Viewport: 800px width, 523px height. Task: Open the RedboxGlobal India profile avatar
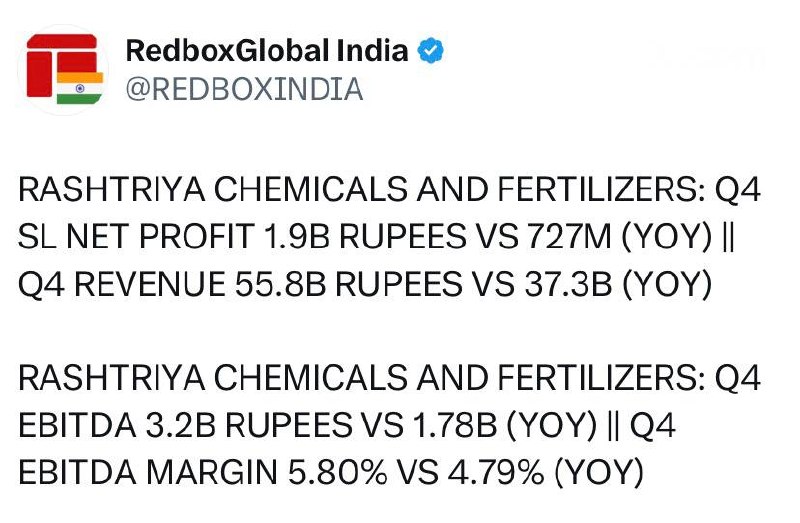(x=63, y=70)
